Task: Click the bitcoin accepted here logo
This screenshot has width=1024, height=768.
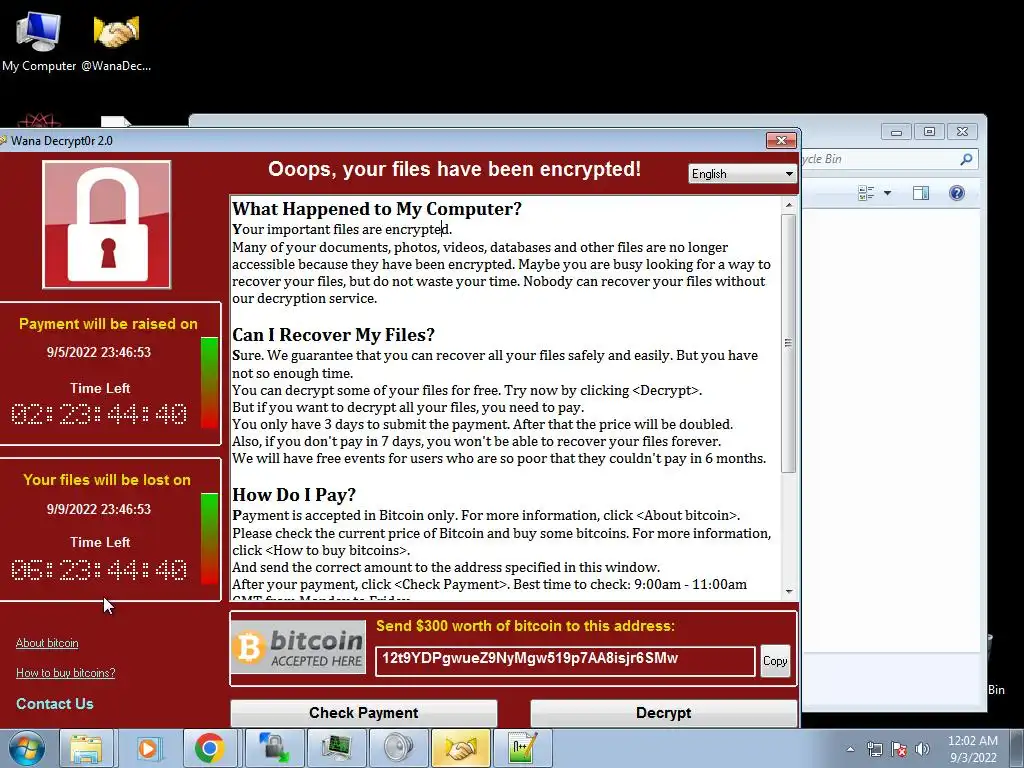Action: point(298,647)
